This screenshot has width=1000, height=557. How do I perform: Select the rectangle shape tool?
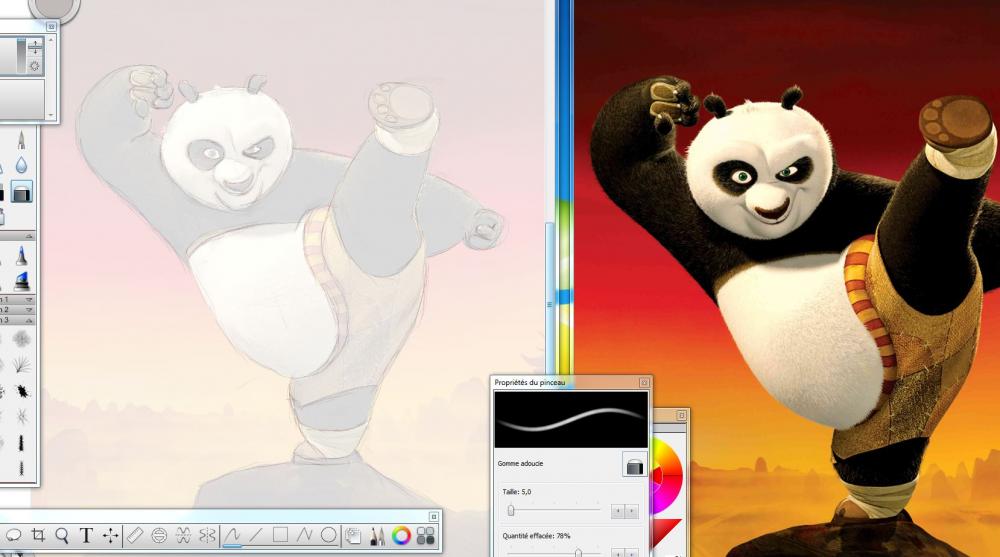280,535
